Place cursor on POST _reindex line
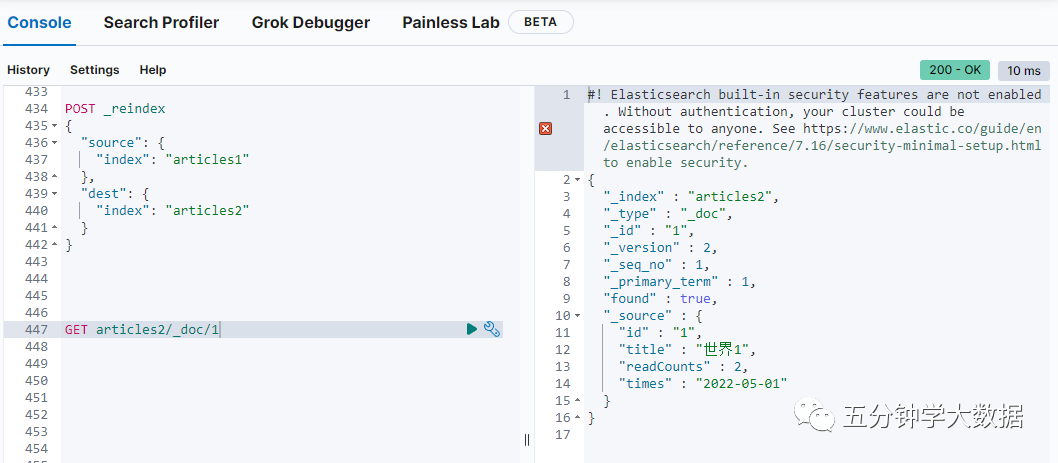Screen dimensions: 1058x463 coord(115,108)
